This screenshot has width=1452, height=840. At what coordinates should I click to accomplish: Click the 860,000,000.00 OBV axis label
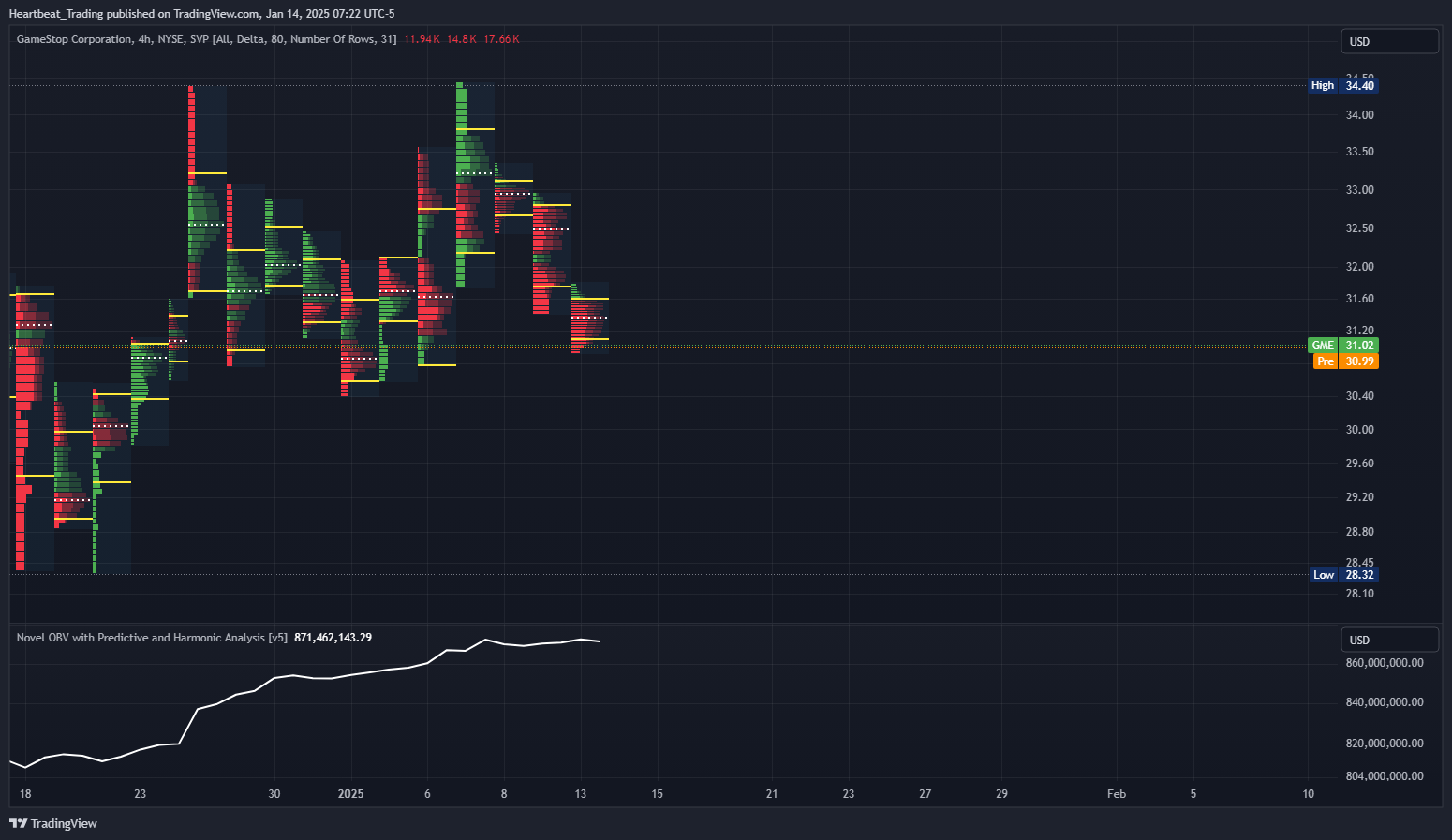click(1385, 663)
